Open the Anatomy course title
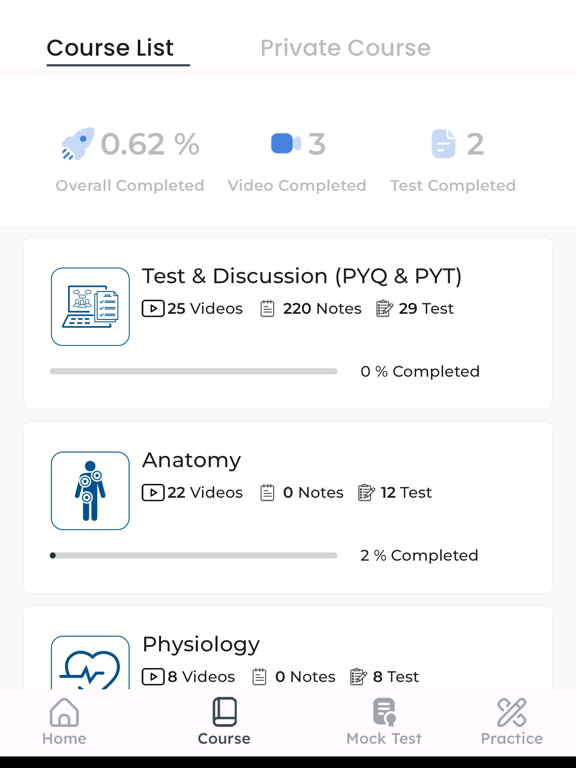This screenshot has width=576, height=768. [x=192, y=460]
